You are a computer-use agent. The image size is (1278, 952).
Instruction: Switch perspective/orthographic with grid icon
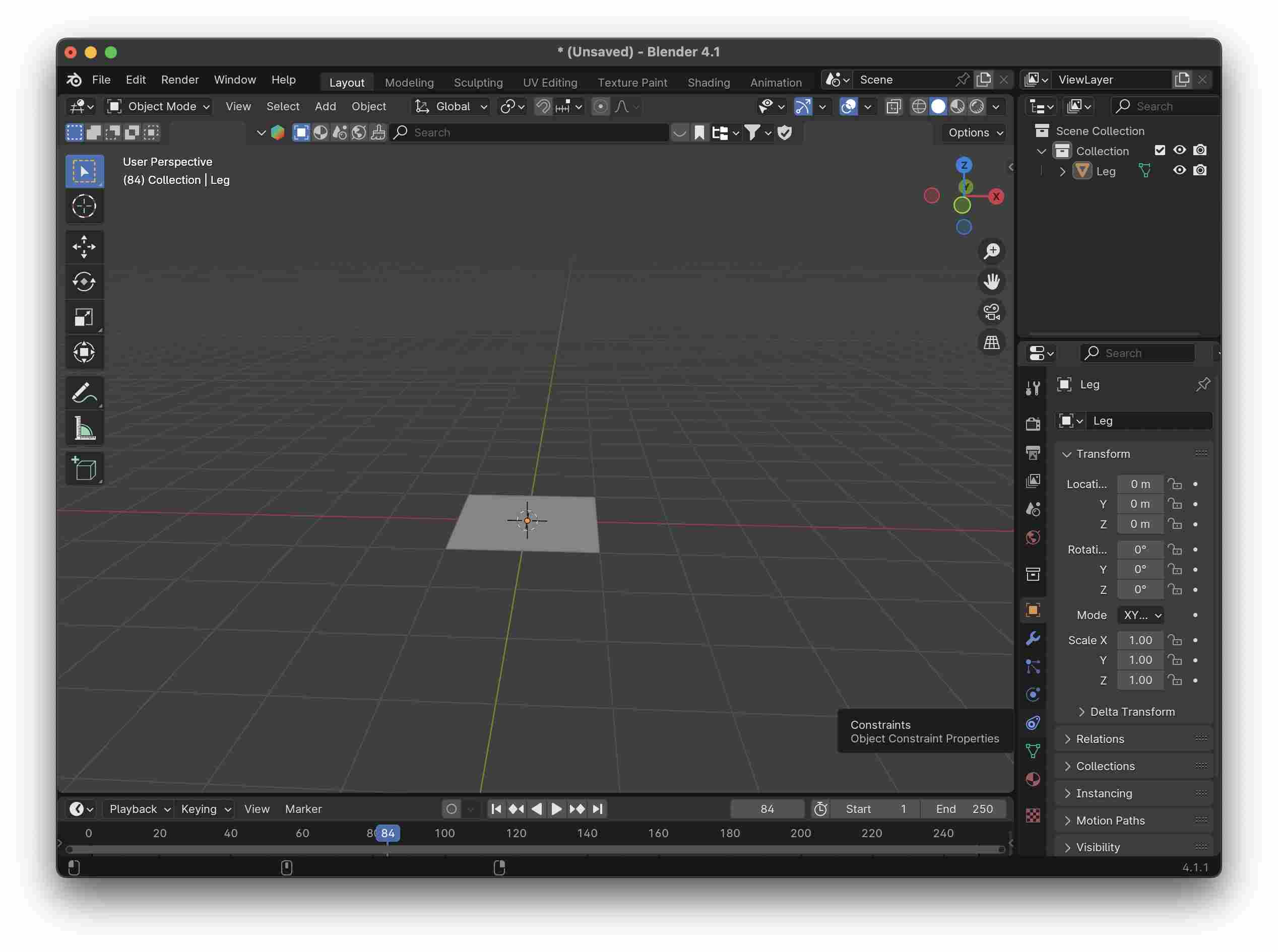coord(991,343)
